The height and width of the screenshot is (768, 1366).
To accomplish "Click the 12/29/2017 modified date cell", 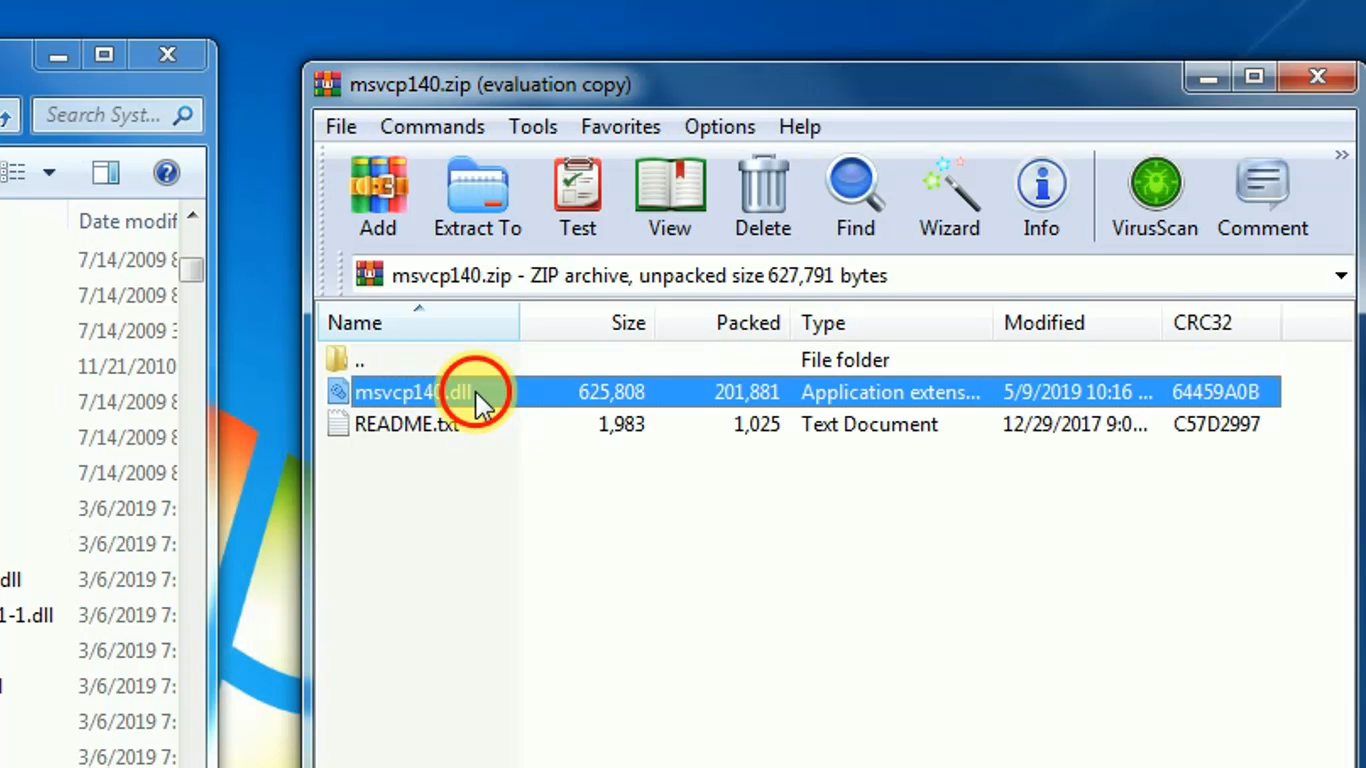I will [x=1075, y=424].
